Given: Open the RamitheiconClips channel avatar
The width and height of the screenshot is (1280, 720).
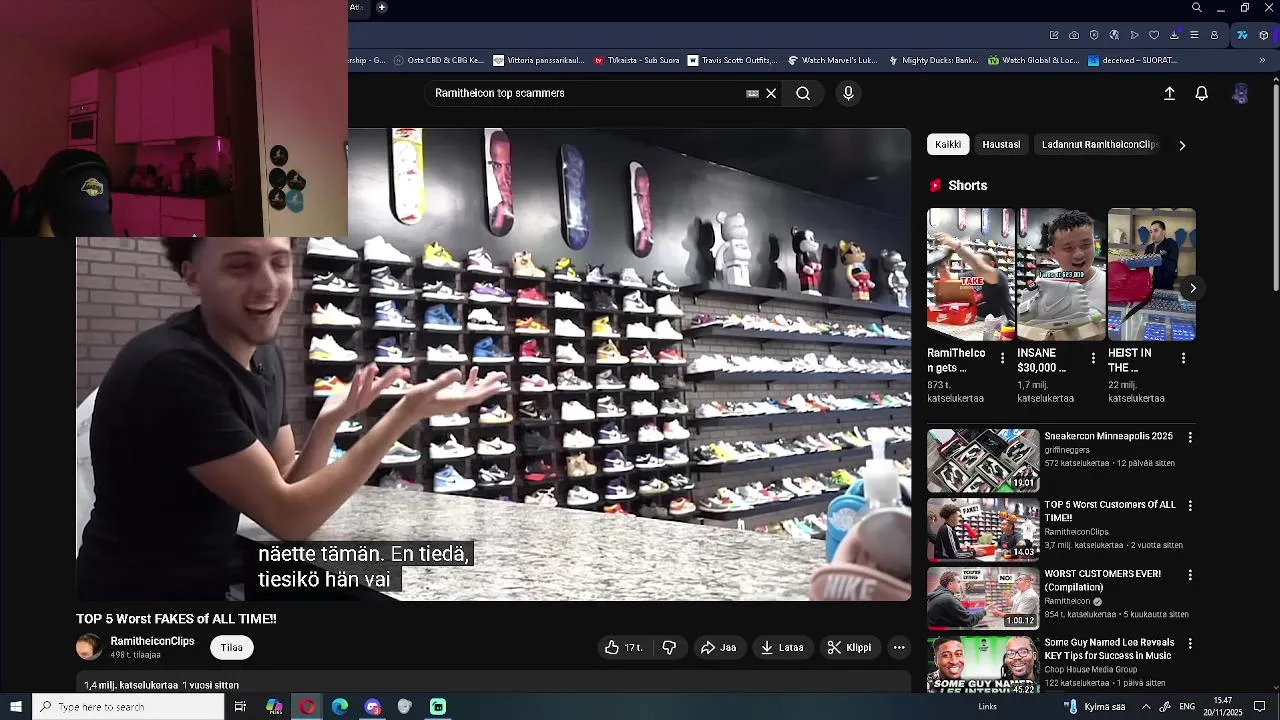Looking at the screenshot, I should 89,647.
